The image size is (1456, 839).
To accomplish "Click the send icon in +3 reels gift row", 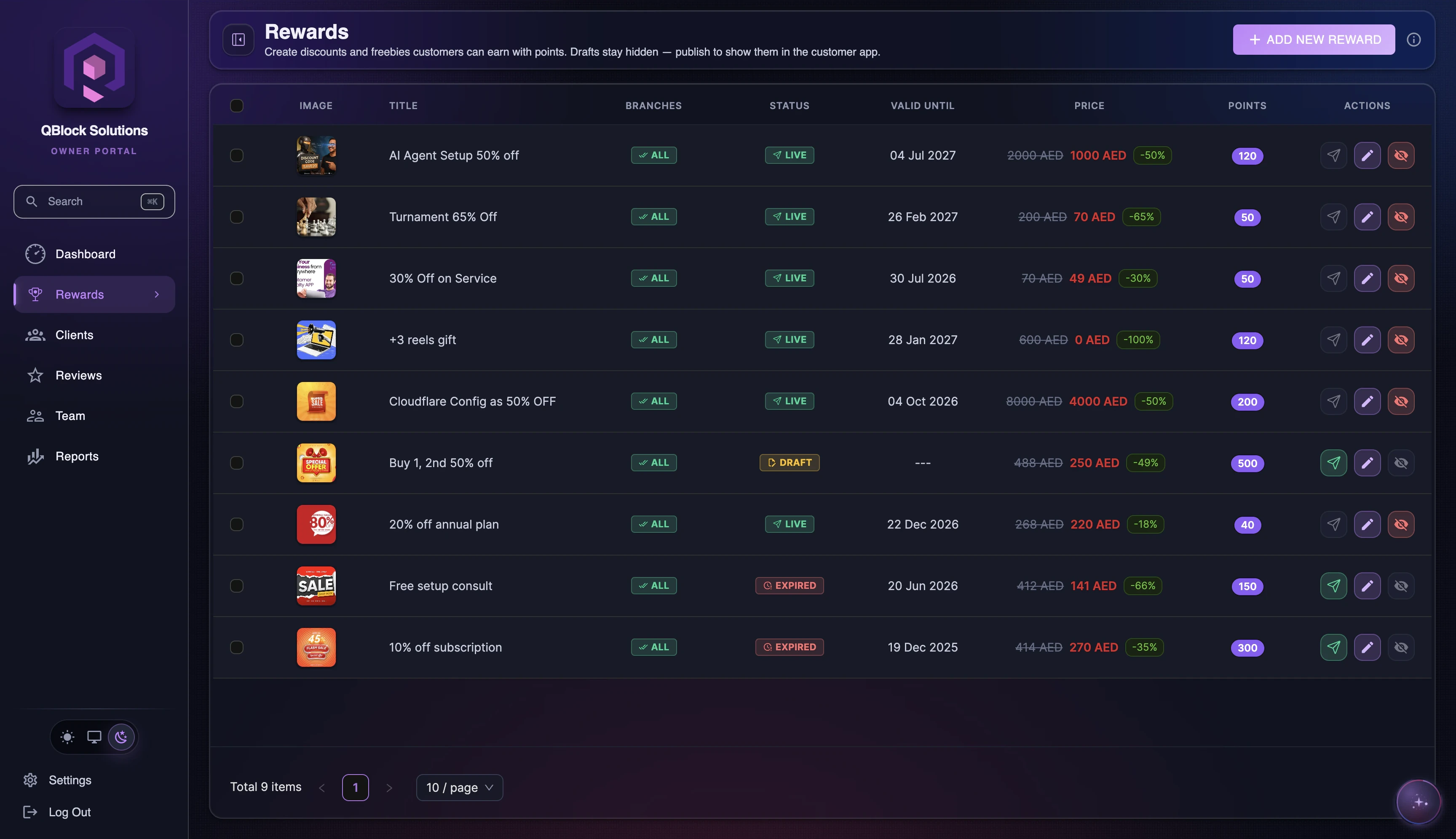I will point(1333,340).
